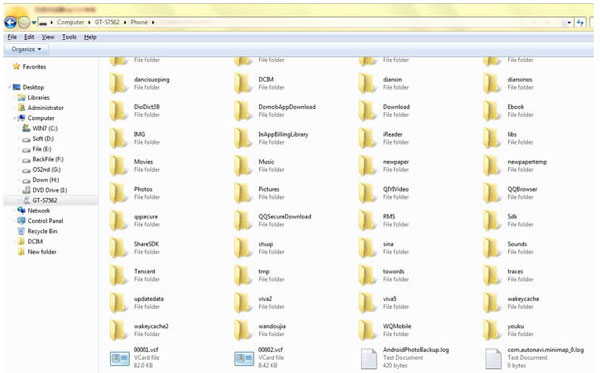This screenshot has height=373, width=600.
Task: Click the Refresh button beside address bar
Action: tap(580, 23)
